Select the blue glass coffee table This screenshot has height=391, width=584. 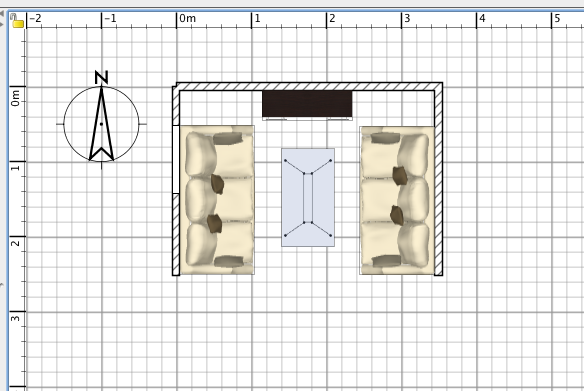click(308, 197)
